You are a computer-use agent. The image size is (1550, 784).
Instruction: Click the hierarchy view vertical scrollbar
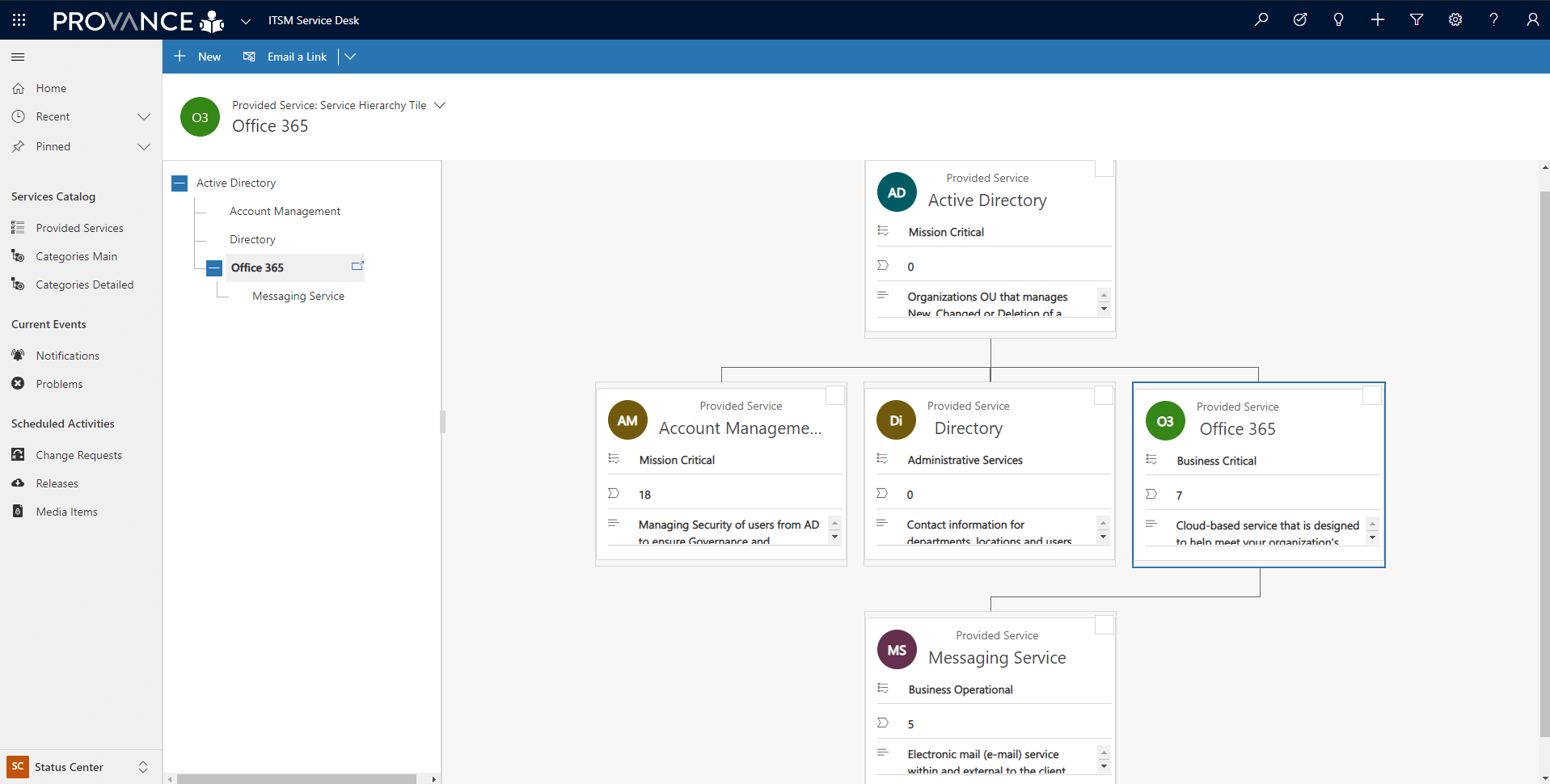pos(1545,465)
